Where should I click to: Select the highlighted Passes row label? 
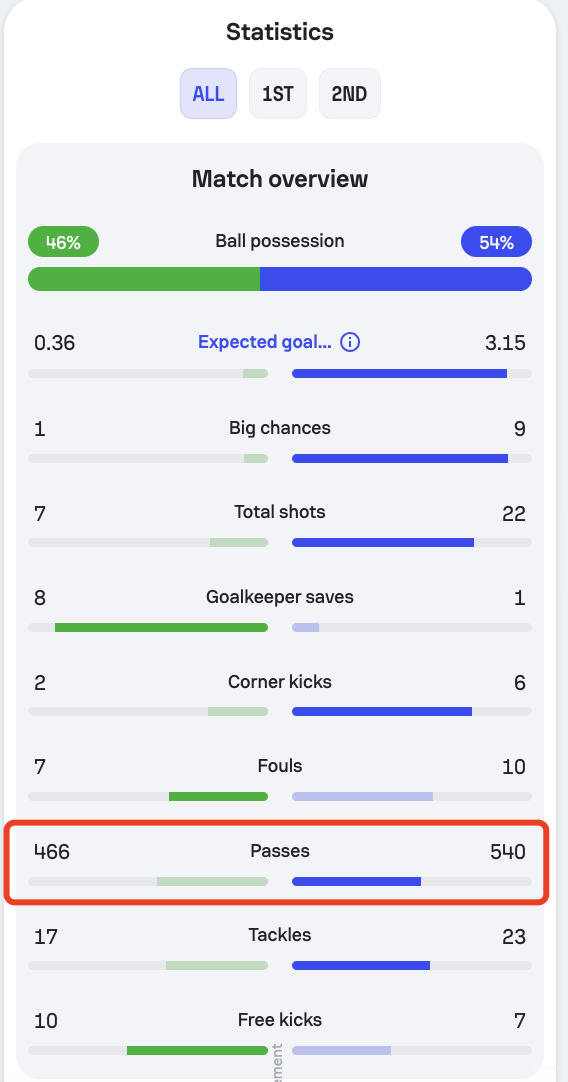tap(280, 851)
